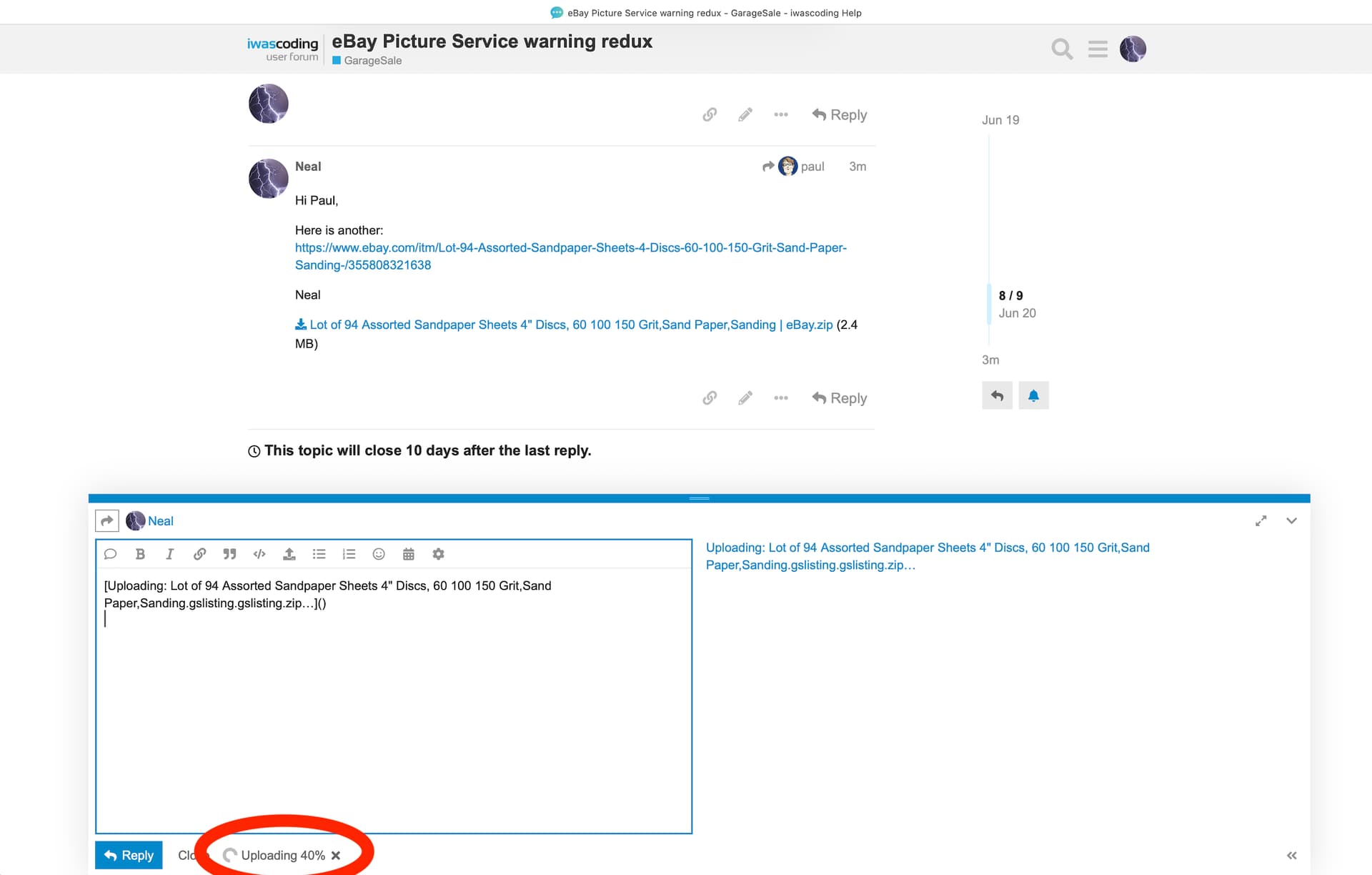
Task: Reply to Neal's sandpaper post
Action: click(840, 397)
